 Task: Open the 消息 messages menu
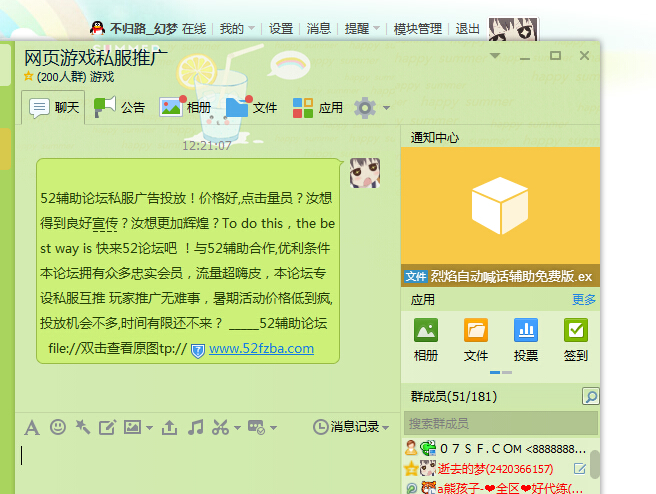318,28
